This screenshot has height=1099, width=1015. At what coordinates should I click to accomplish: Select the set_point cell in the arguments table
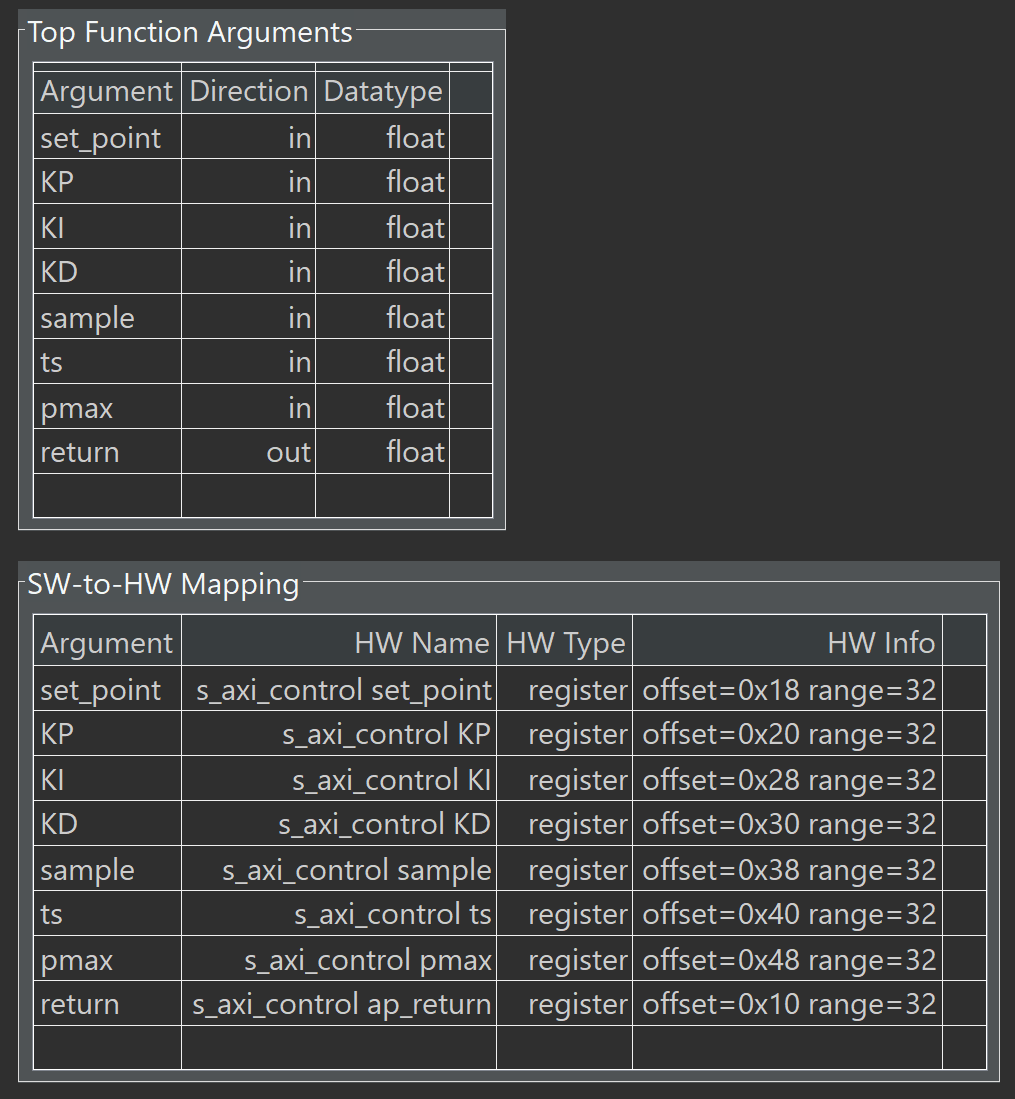[x=100, y=137]
